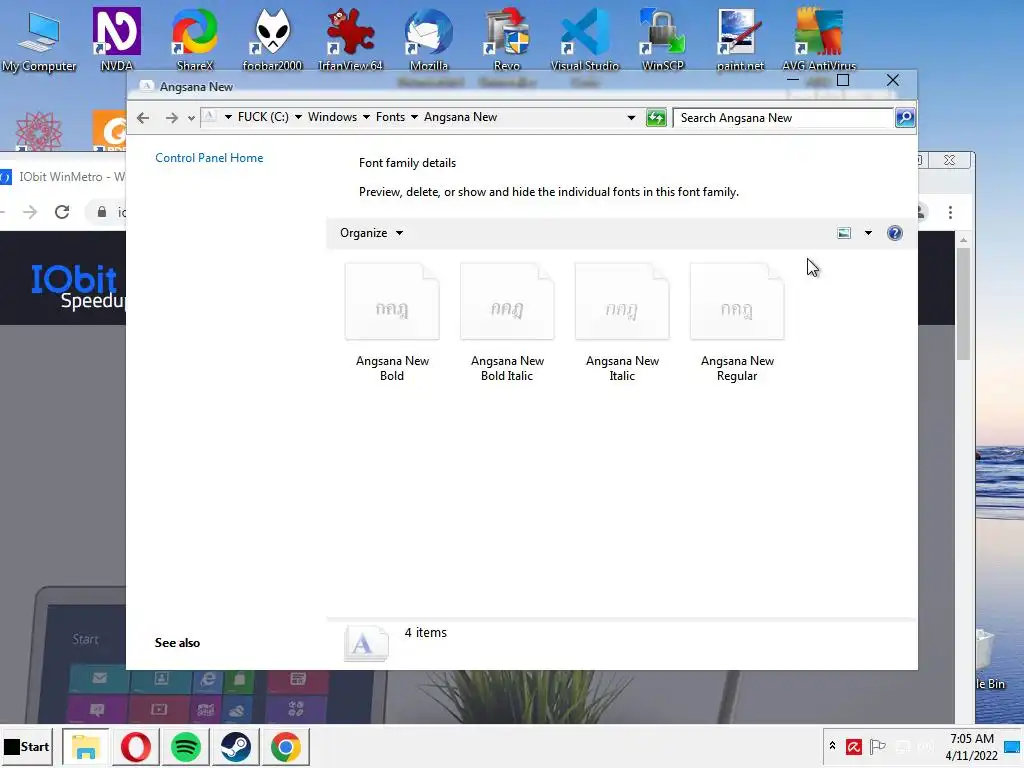The height and width of the screenshot is (768, 1024).
Task: Expand the Windows breadcrumb arrow
Action: tap(366, 117)
